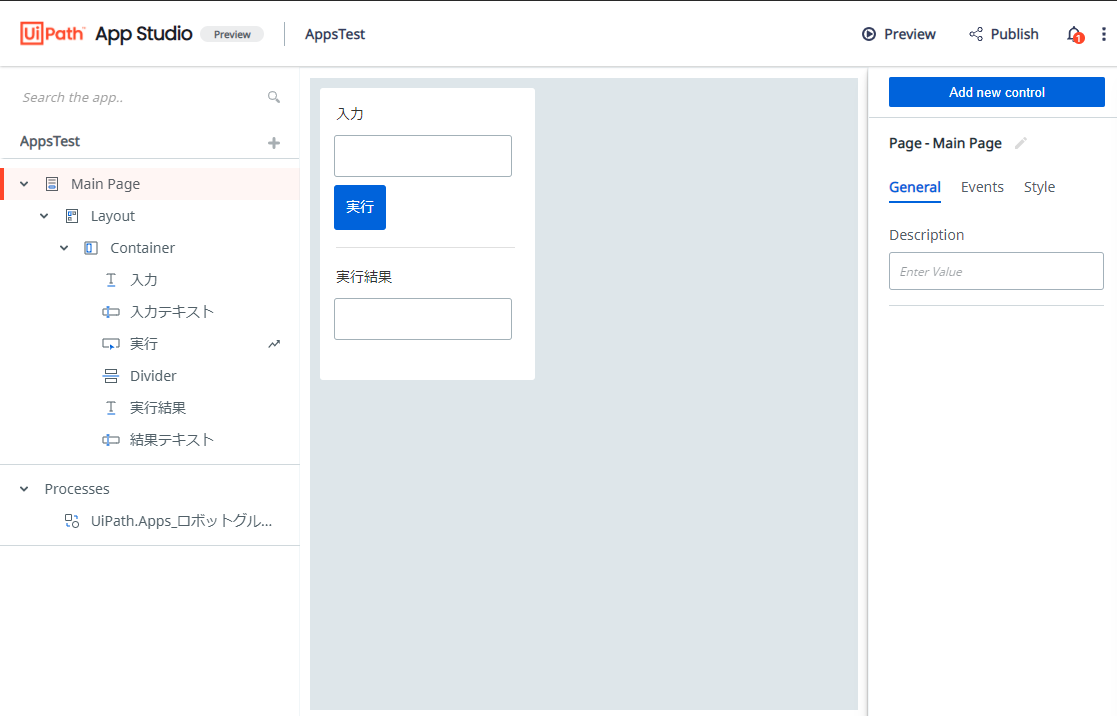1117x716 pixels.
Task: Click the pencil icon to rename page
Action: click(x=1021, y=143)
